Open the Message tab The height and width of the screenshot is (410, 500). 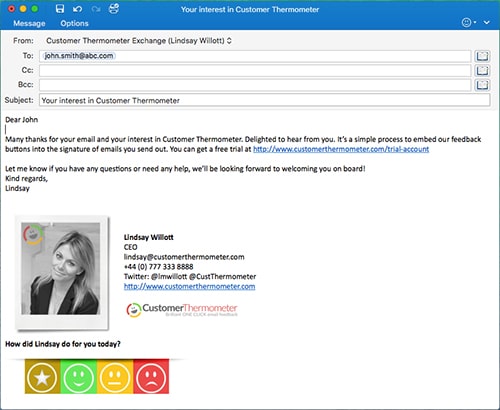[29, 23]
